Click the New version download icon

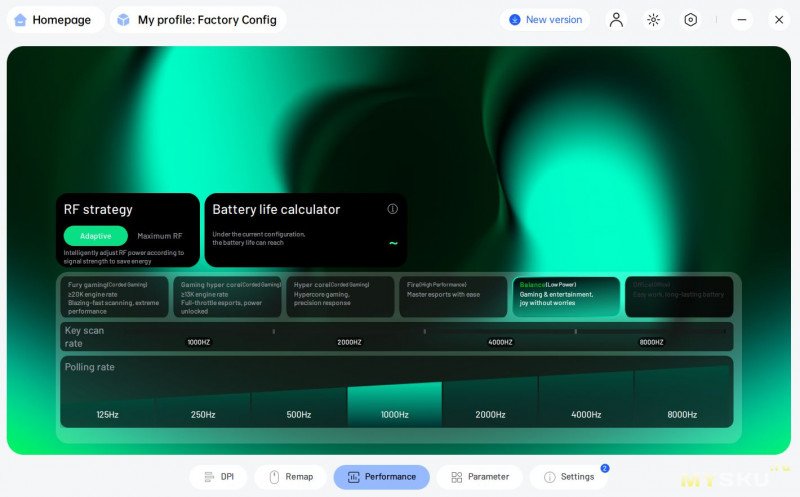[x=514, y=20]
